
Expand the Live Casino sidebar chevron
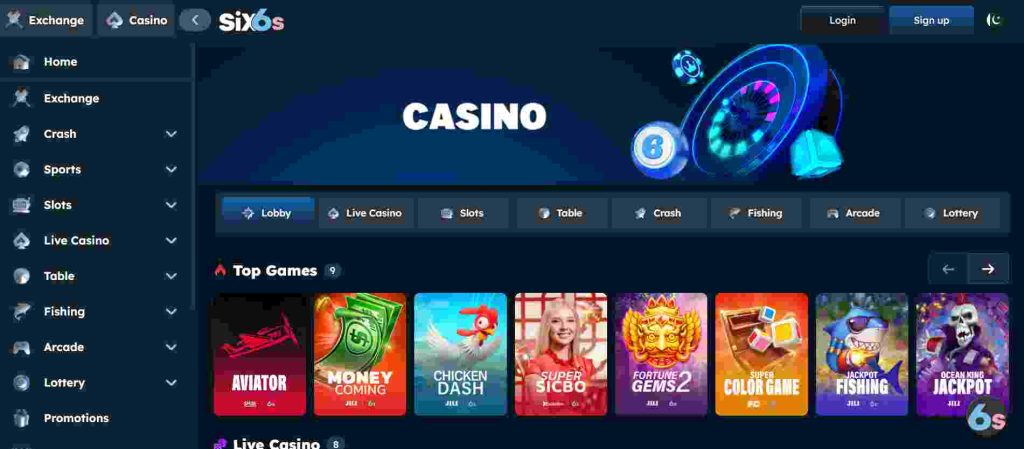tap(171, 241)
